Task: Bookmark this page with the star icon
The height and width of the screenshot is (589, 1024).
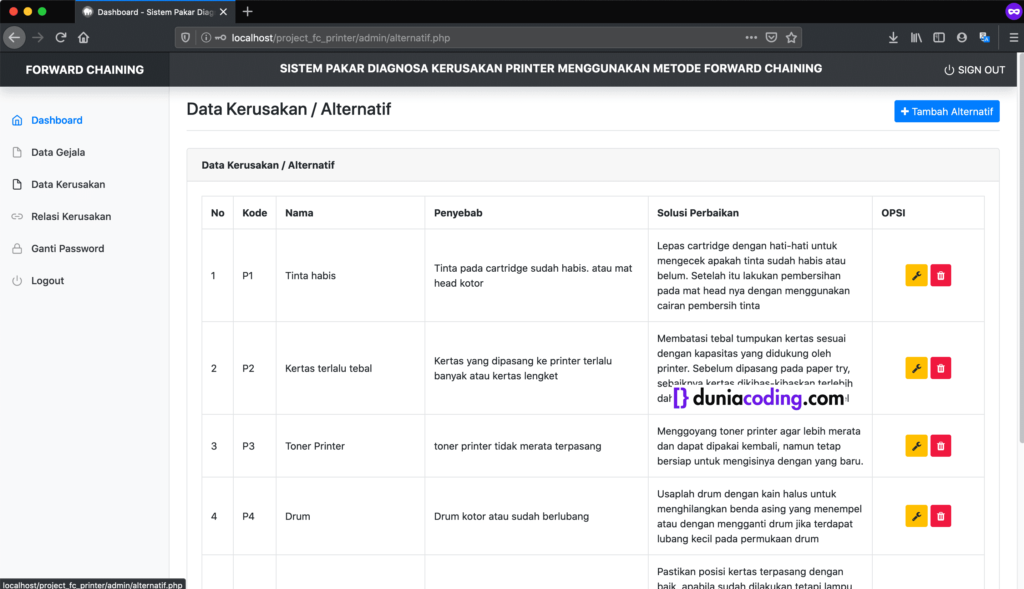Action: pyautogui.click(x=791, y=38)
